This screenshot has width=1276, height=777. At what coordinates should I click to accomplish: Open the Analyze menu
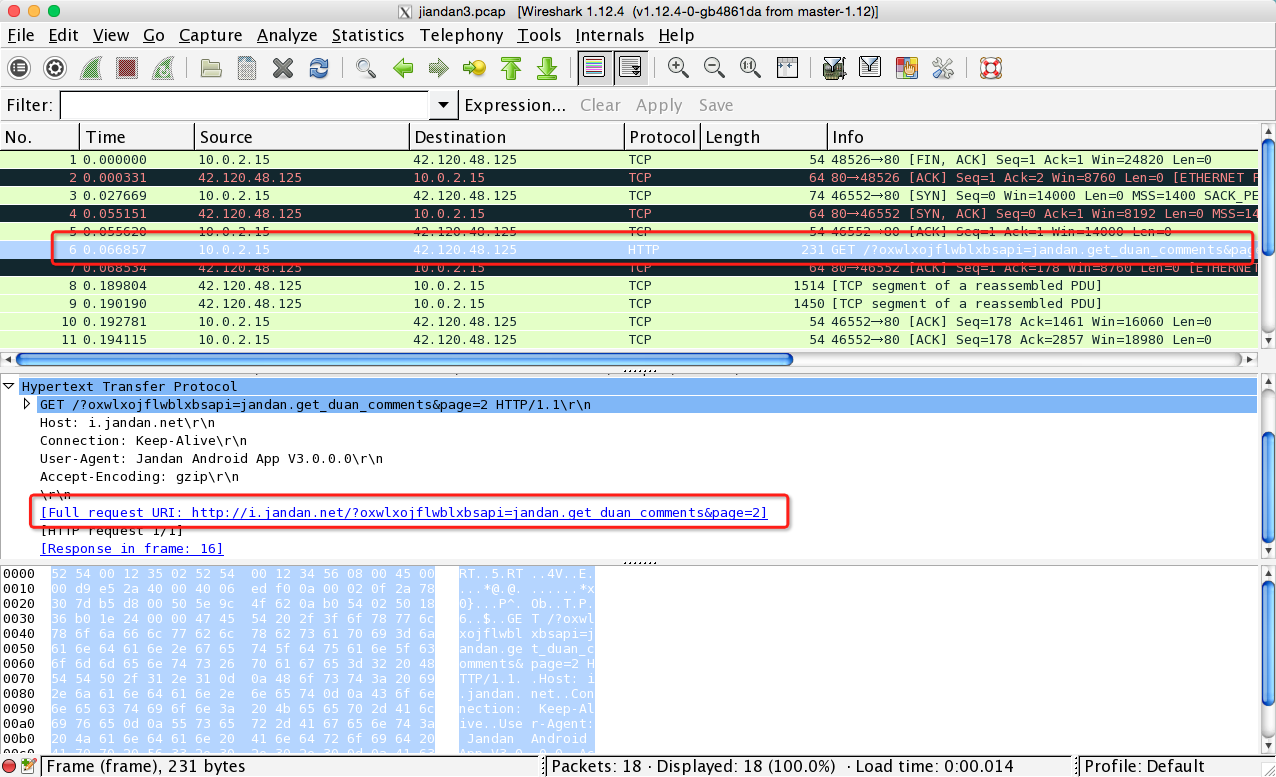pyautogui.click(x=287, y=35)
